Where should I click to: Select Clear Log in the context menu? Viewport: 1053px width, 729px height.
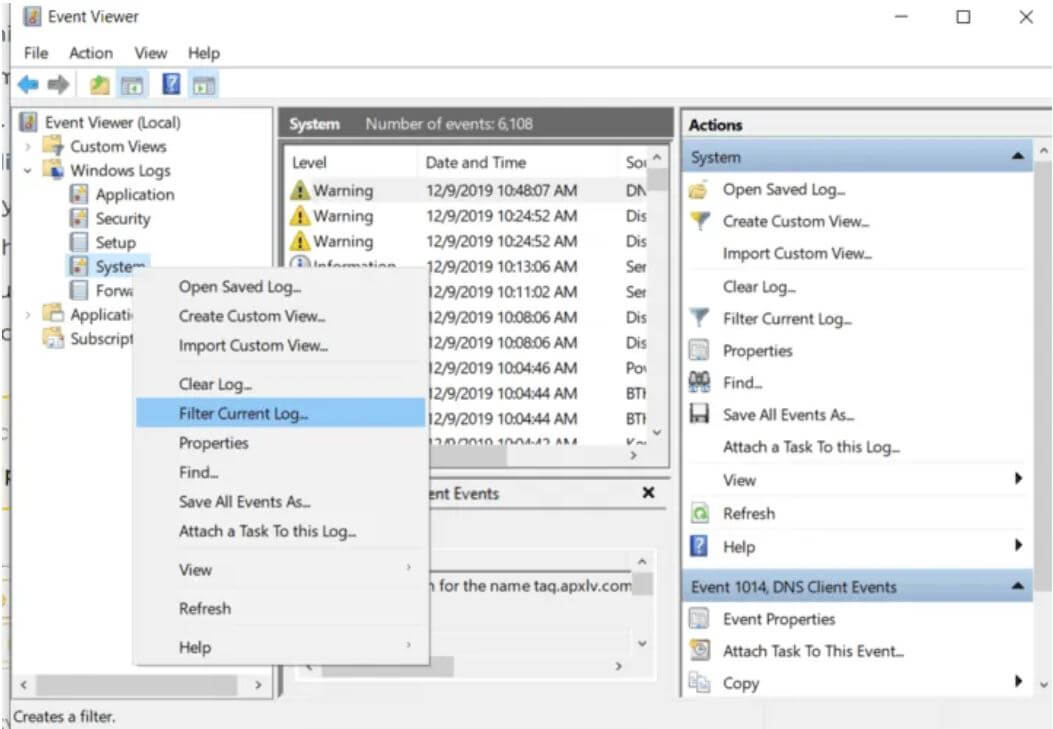click(x=215, y=384)
